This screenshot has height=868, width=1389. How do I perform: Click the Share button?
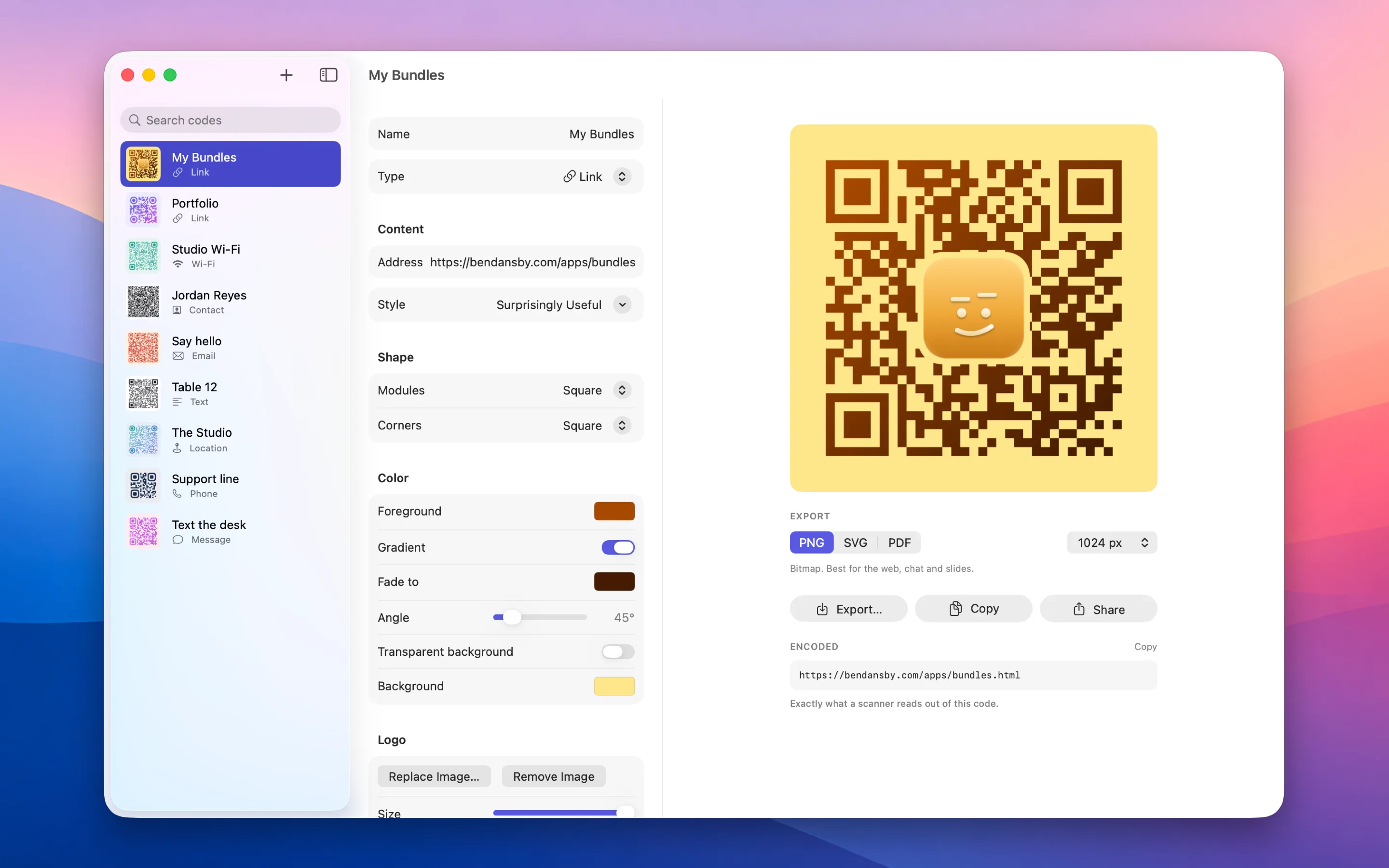click(1099, 609)
